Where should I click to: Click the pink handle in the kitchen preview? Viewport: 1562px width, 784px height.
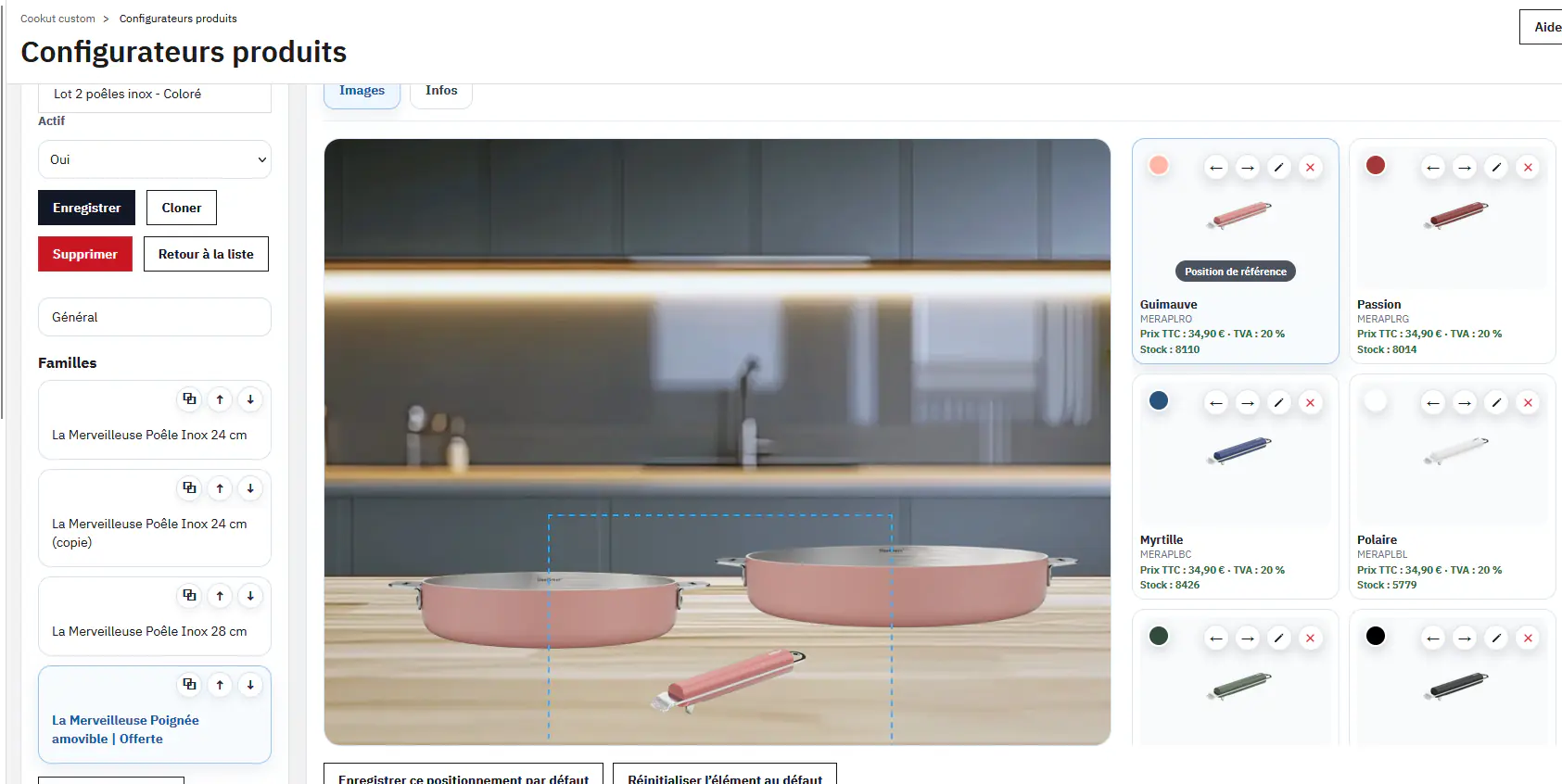coord(729,680)
